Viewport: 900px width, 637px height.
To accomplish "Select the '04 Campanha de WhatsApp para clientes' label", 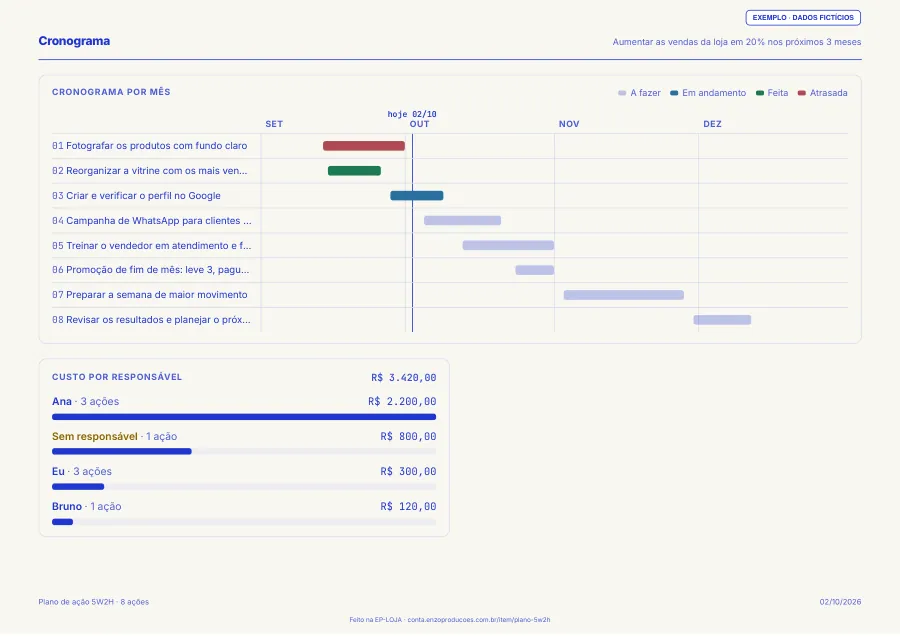I will tap(152, 220).
